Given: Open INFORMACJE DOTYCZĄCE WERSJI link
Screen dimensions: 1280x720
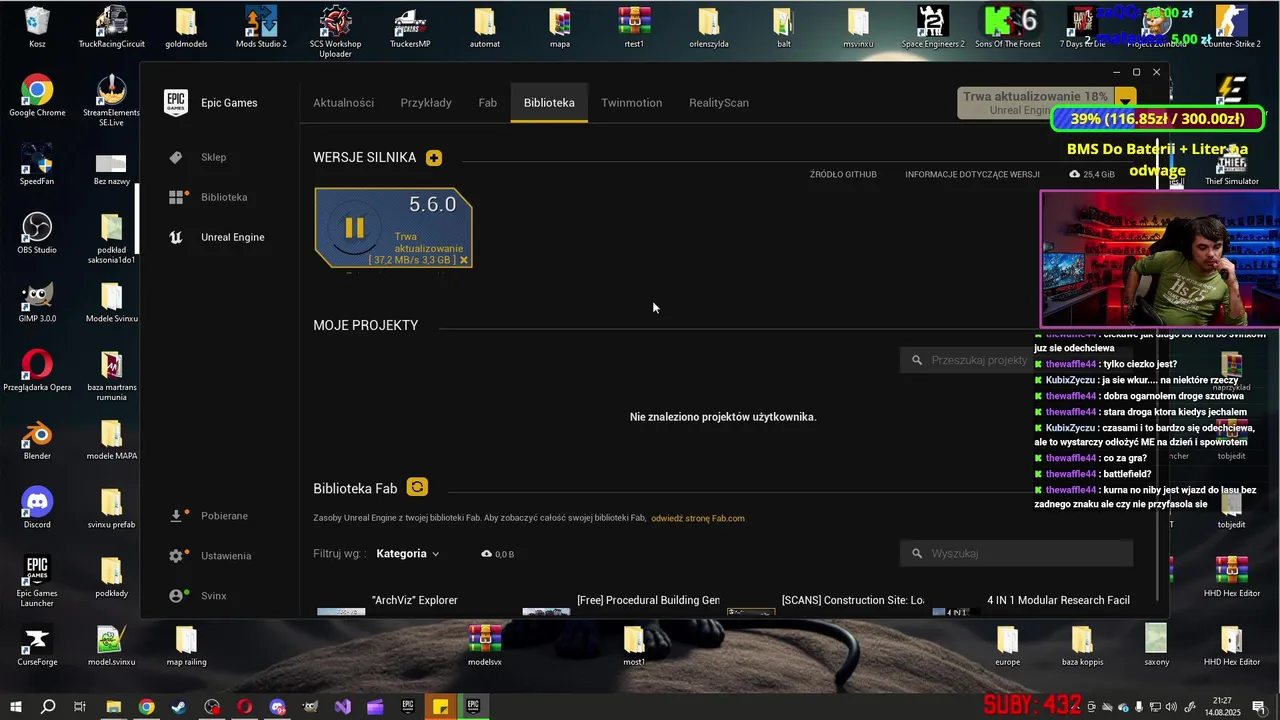Looking at the screenshot, I should pos(972,174).
